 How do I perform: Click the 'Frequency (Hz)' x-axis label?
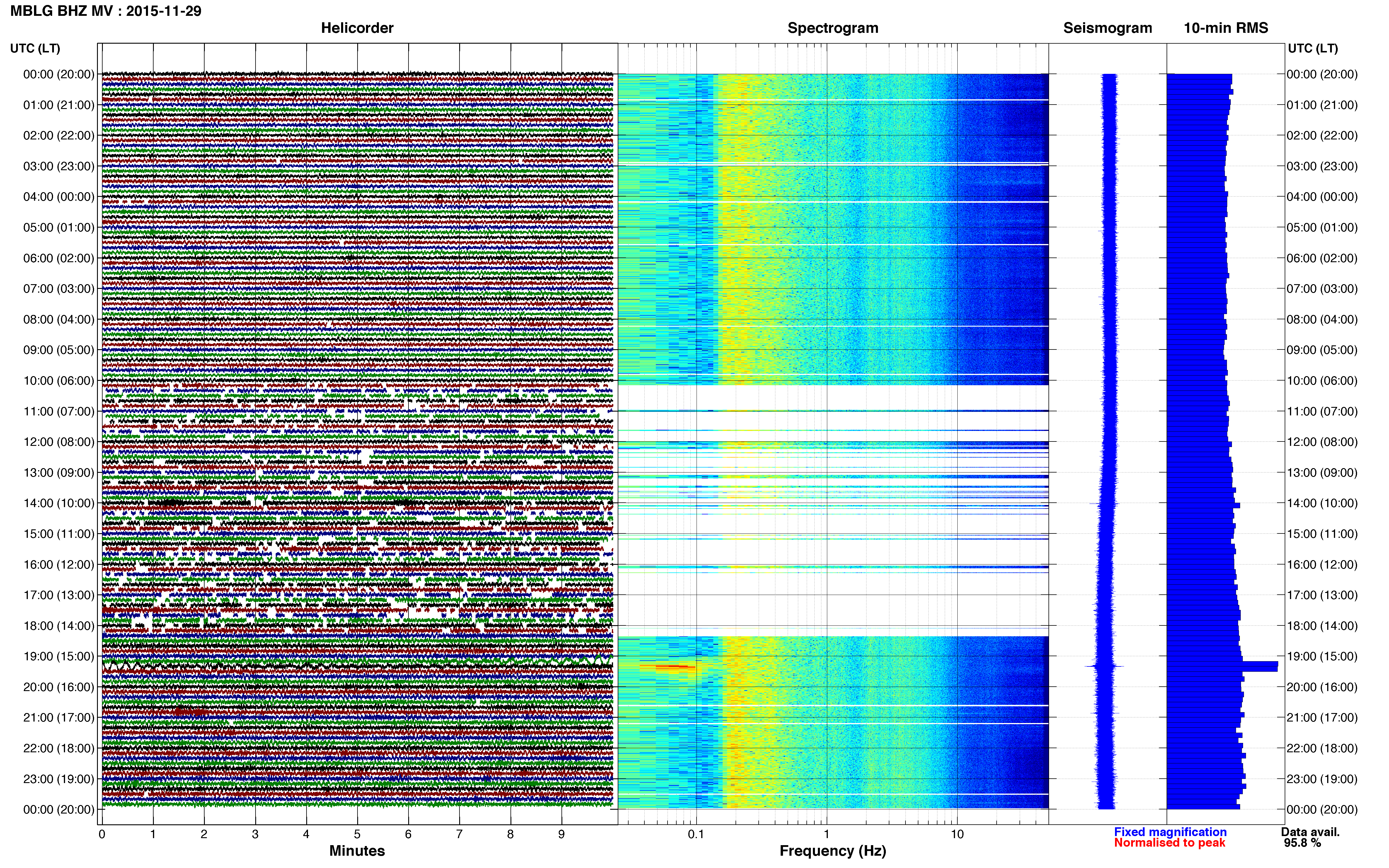[x=833, y=851]
